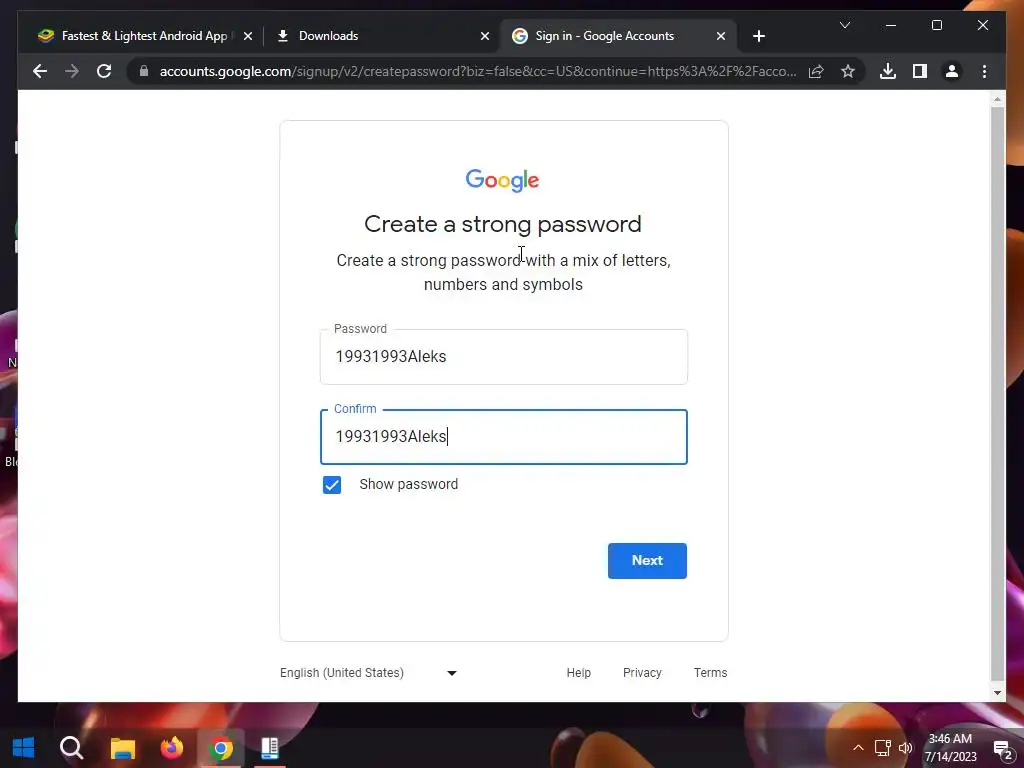Open the blue document app in taskbar
1024x768 pixels.
pyautogui.click(x=269, y=748)
